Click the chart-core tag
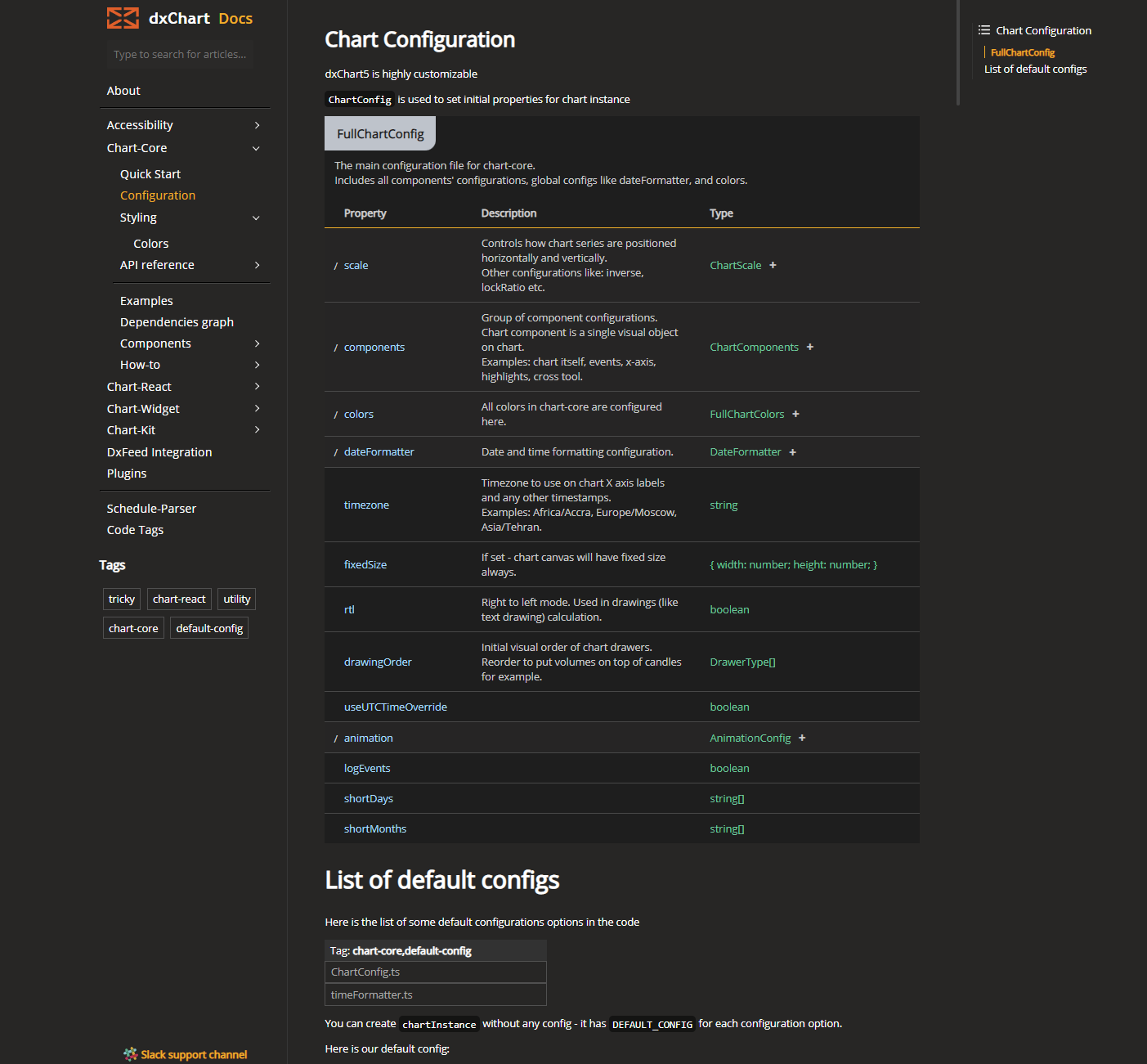Viewport: 1147px width, 1064px height. coord(133,628)
